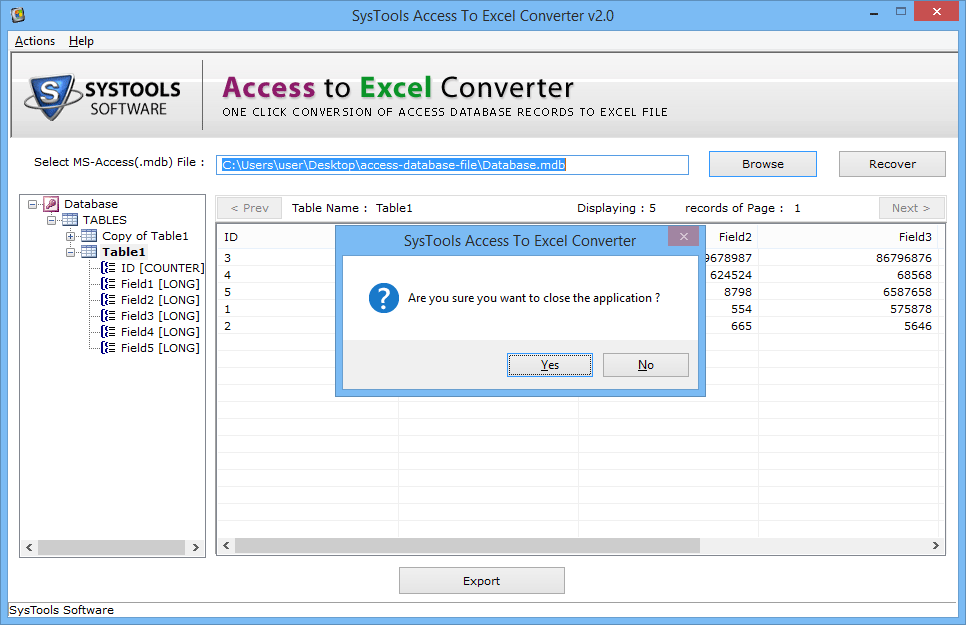Click the Field4 [LONG] field icon
Screen dimensions: 966x625
coord(108,332)
